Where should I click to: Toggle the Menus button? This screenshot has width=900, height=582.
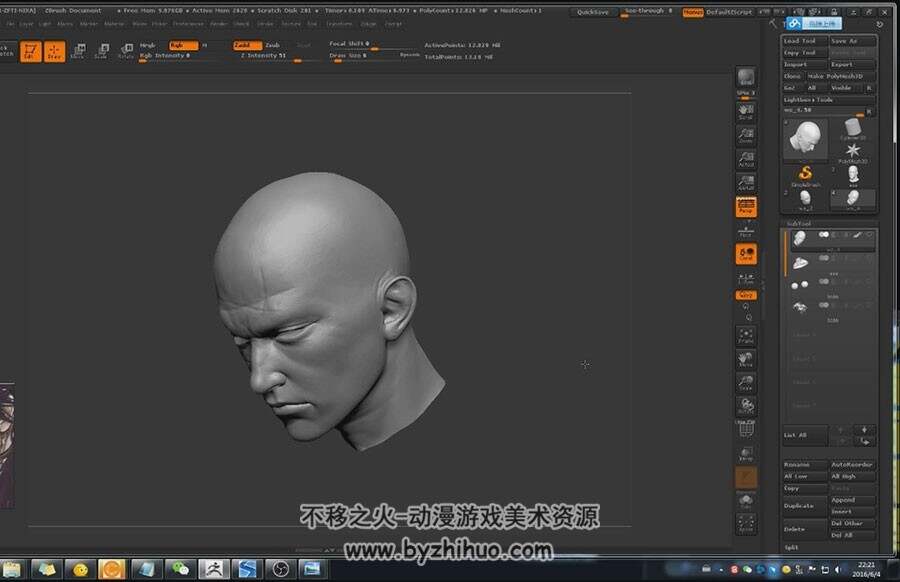click(693, 12)
